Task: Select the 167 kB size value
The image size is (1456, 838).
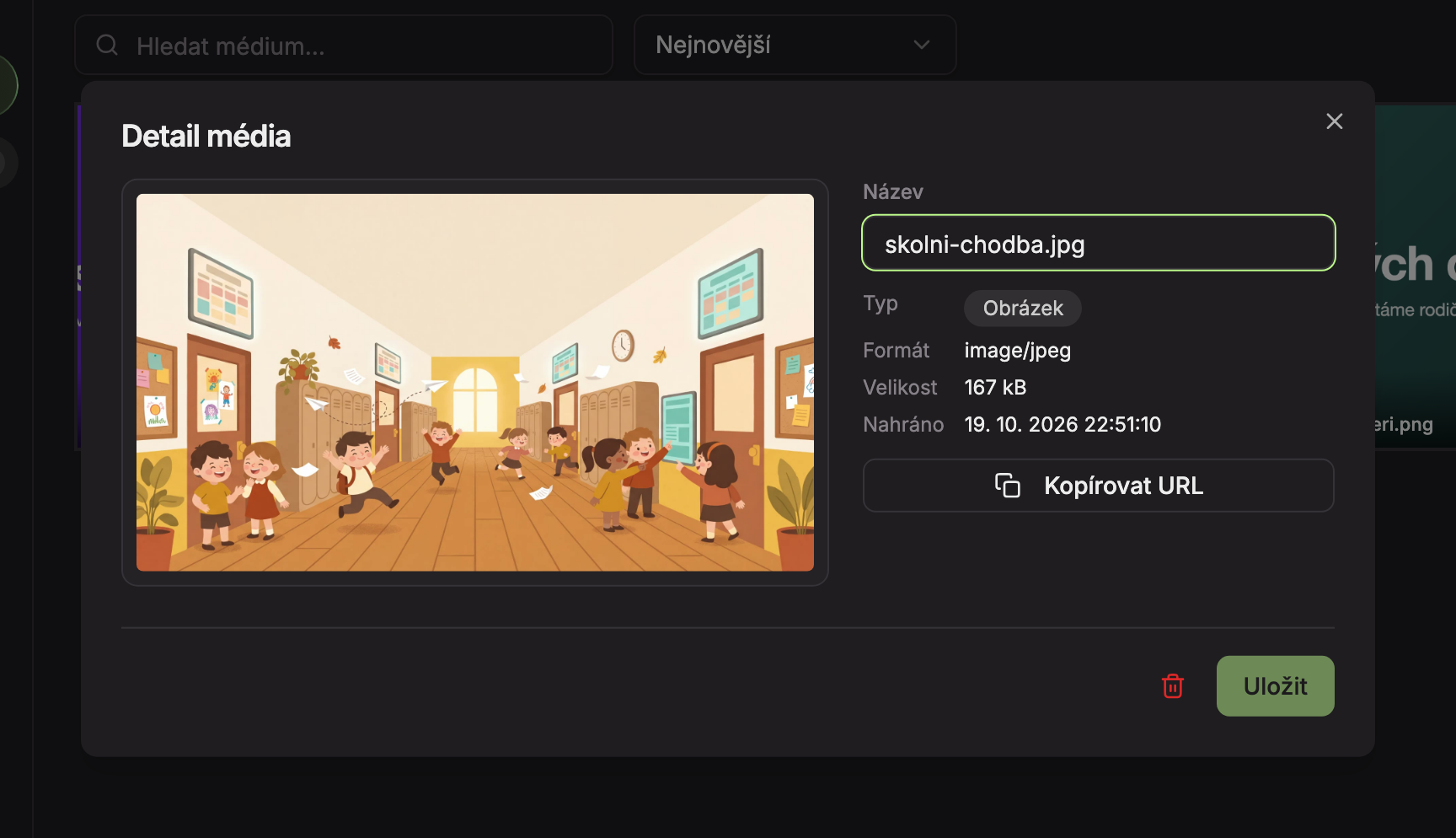Action: pos(995,388)
